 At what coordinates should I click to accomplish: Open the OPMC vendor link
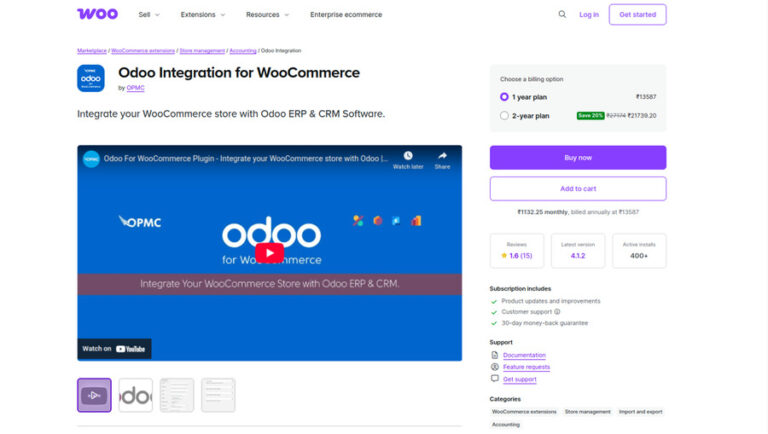tap(135, 88)
